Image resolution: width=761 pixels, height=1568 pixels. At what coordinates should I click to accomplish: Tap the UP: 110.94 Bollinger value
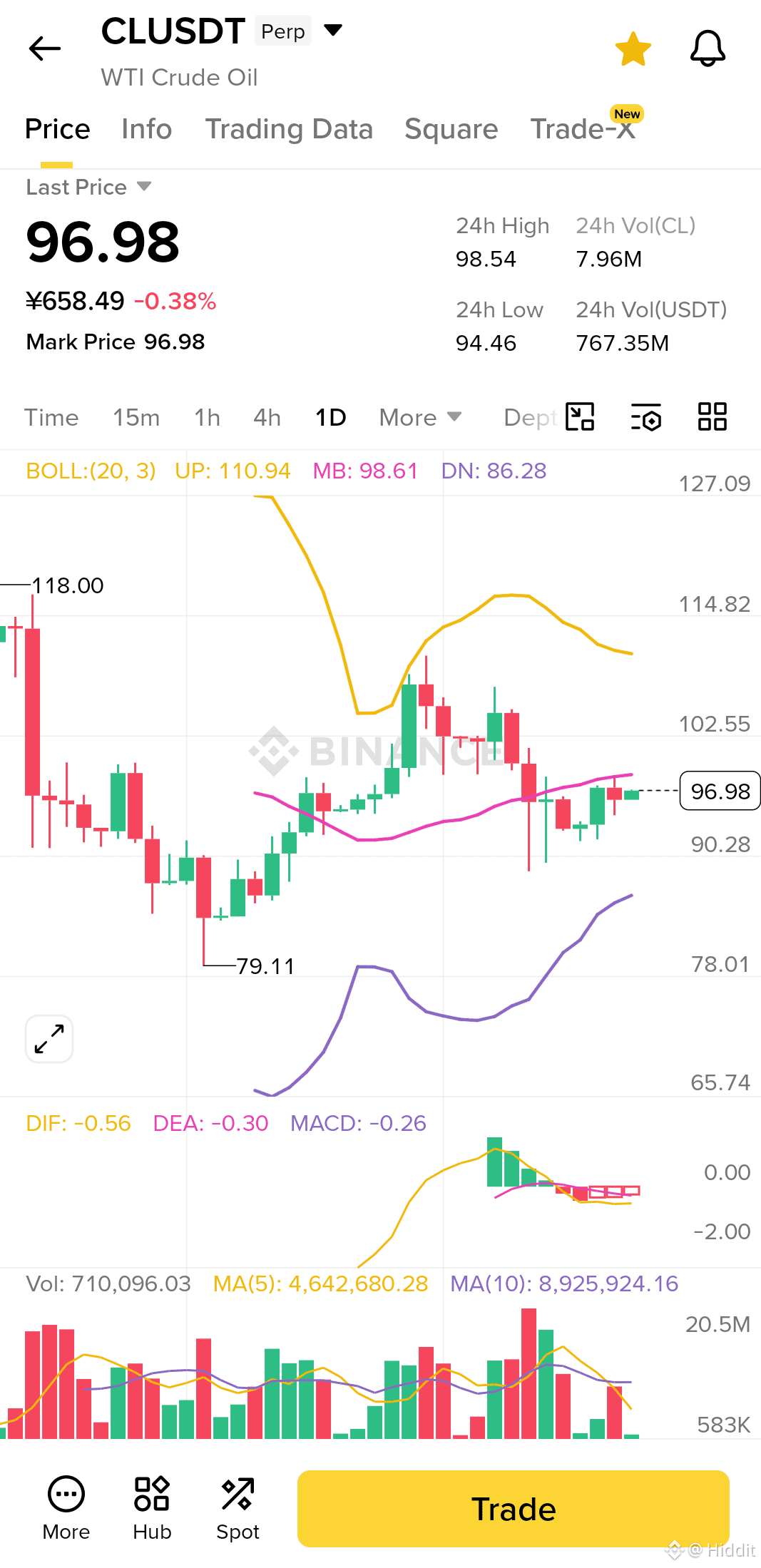point(233,471)
